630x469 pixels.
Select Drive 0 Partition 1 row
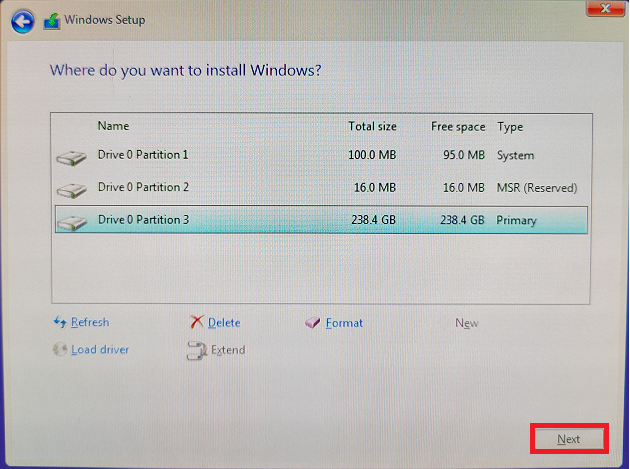tap(321, 155)
